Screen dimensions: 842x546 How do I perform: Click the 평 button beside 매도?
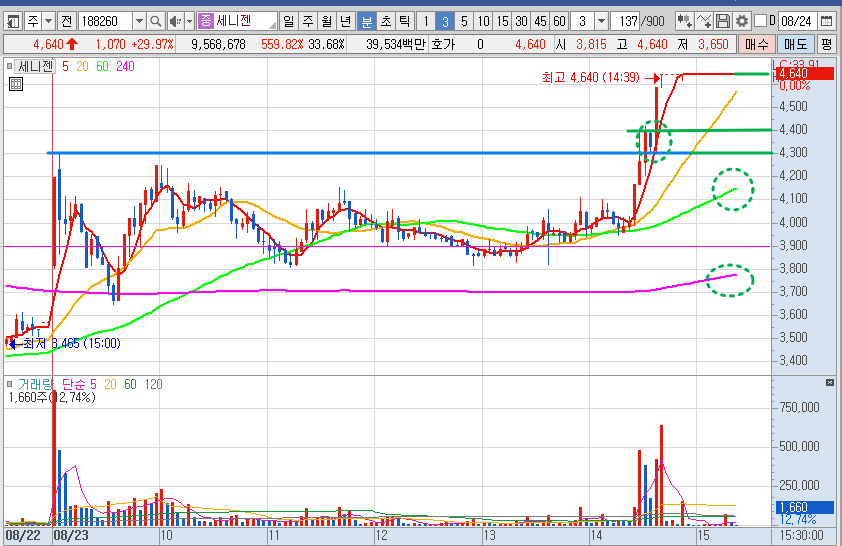(x=826, y=44)
